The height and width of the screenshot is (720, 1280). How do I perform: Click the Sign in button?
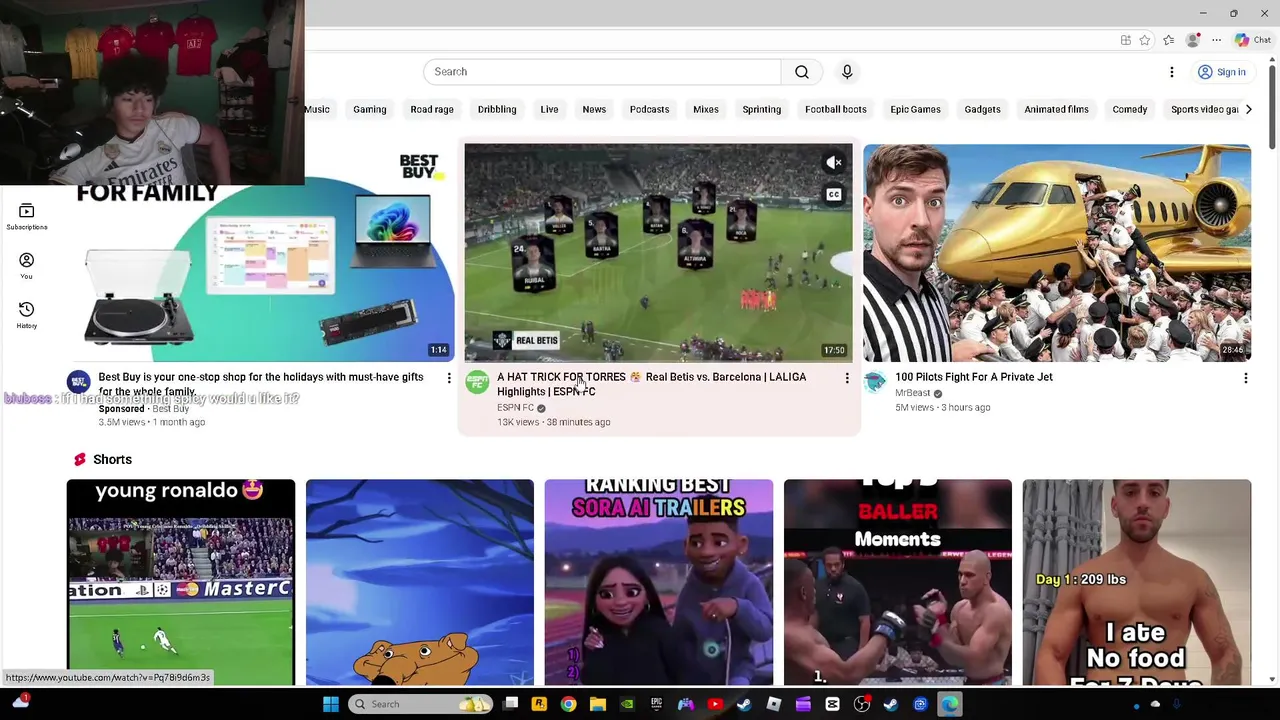1222,72
